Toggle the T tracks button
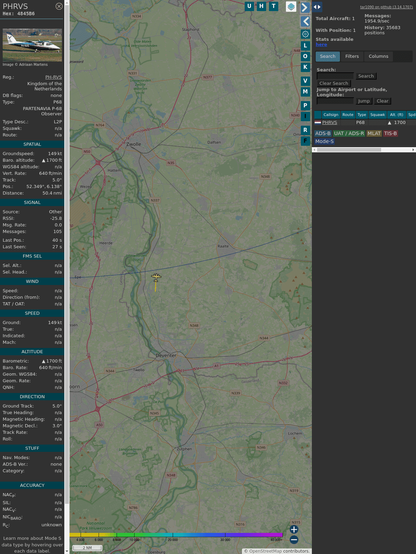The height and width of the screenshot is (554, 416). pos(273,6)
